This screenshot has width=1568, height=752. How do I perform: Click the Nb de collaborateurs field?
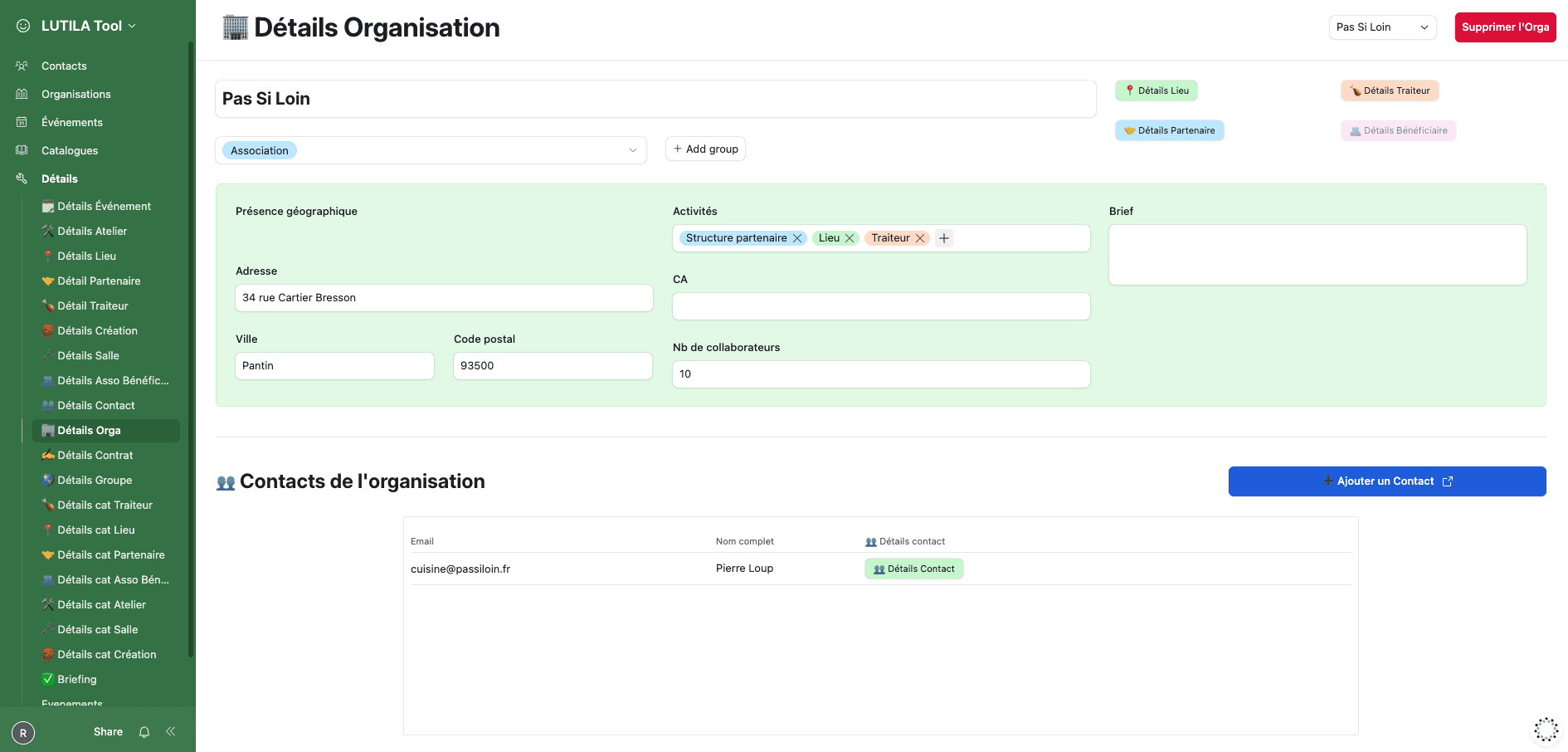click(881, 374)
